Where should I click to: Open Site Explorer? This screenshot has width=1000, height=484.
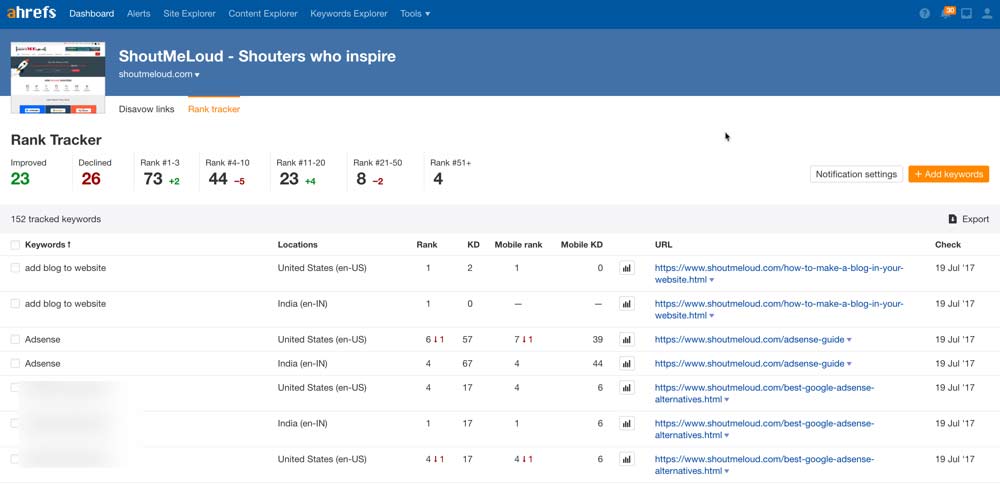click(189, 13)
